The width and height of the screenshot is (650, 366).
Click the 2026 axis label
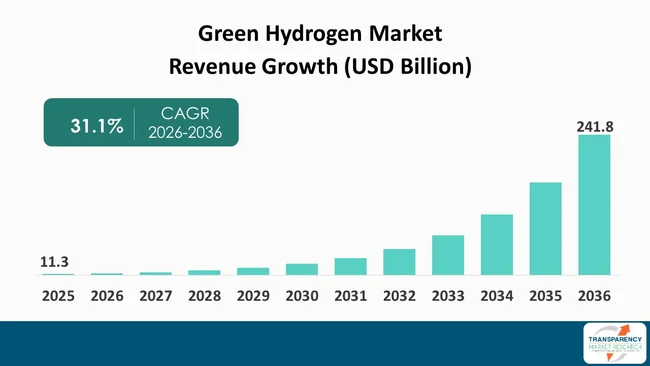tap(107, 296)
